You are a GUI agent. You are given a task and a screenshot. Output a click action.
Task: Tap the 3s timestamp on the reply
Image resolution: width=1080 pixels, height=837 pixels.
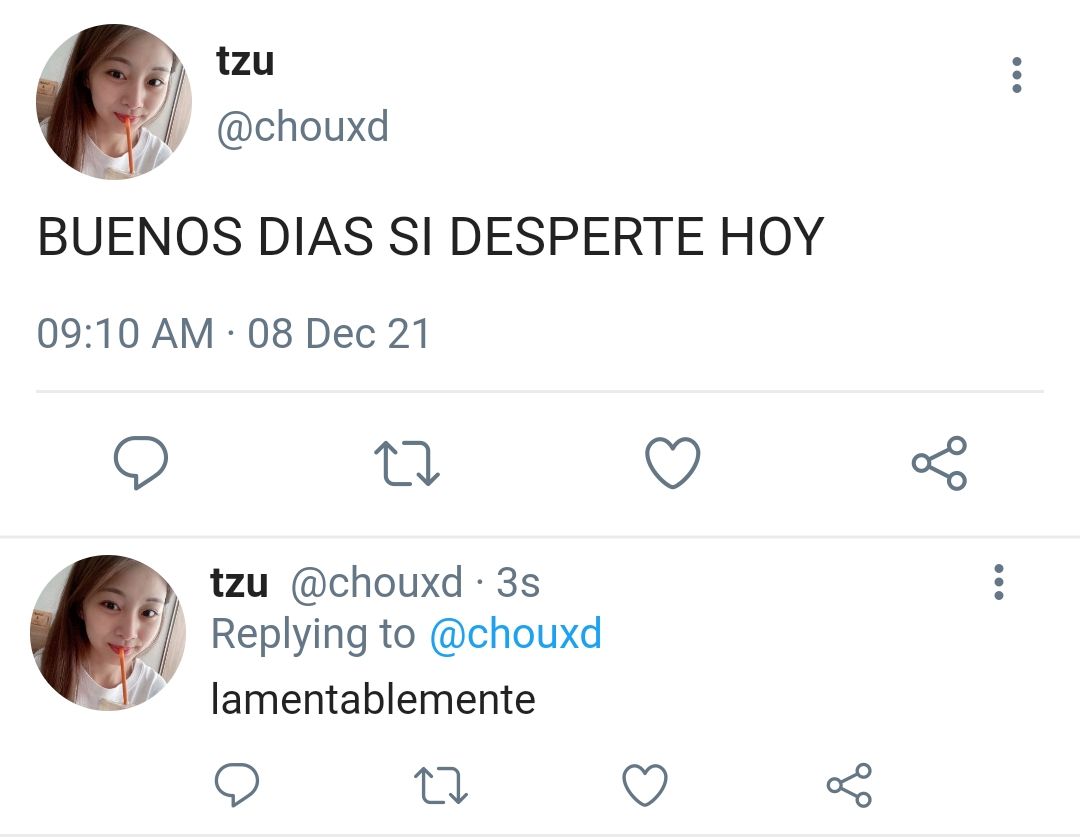point(518,583)
